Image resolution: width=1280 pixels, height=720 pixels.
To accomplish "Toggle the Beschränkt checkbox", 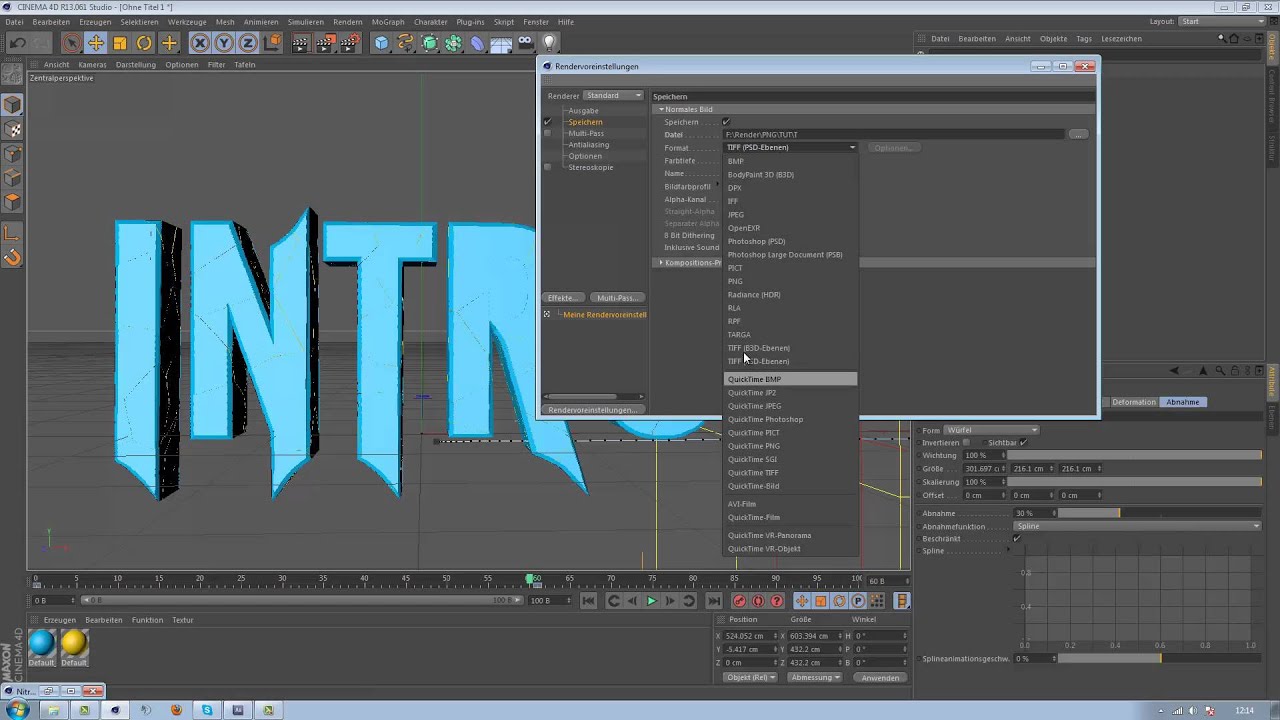I will coord(1016,539).
